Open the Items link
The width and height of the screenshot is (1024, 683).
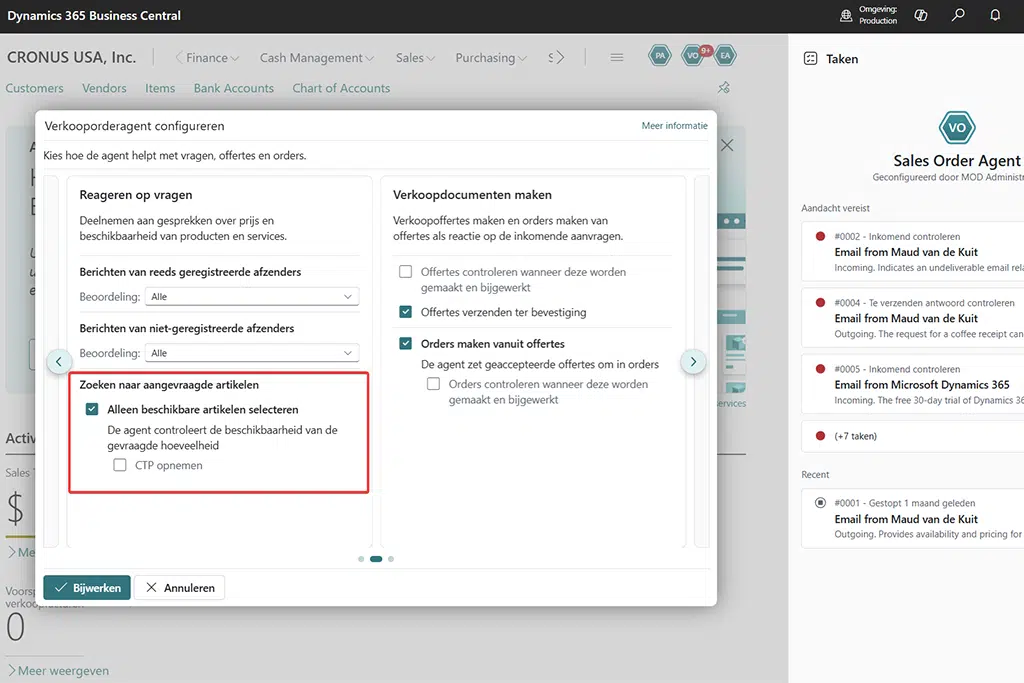[160, 88]
